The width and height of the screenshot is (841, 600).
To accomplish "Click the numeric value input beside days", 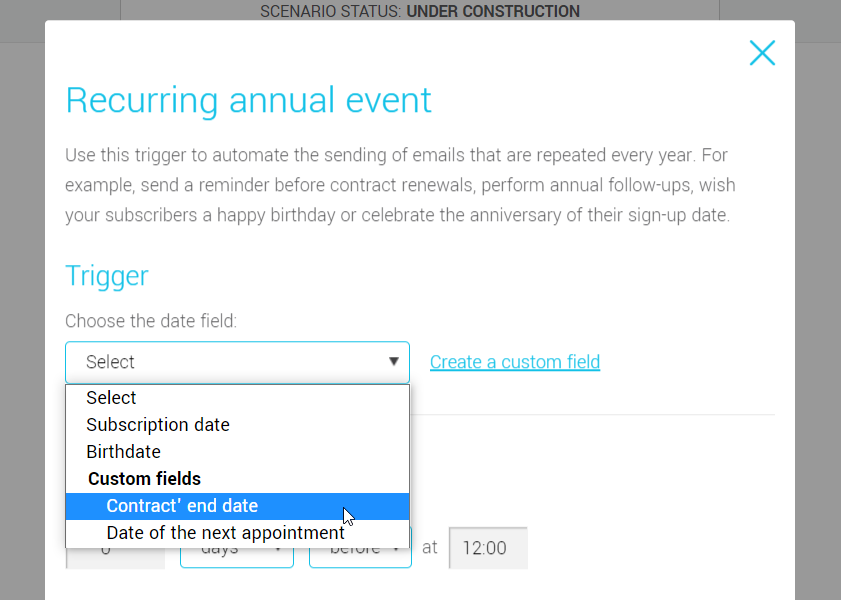I will click(x=114, y=550).
